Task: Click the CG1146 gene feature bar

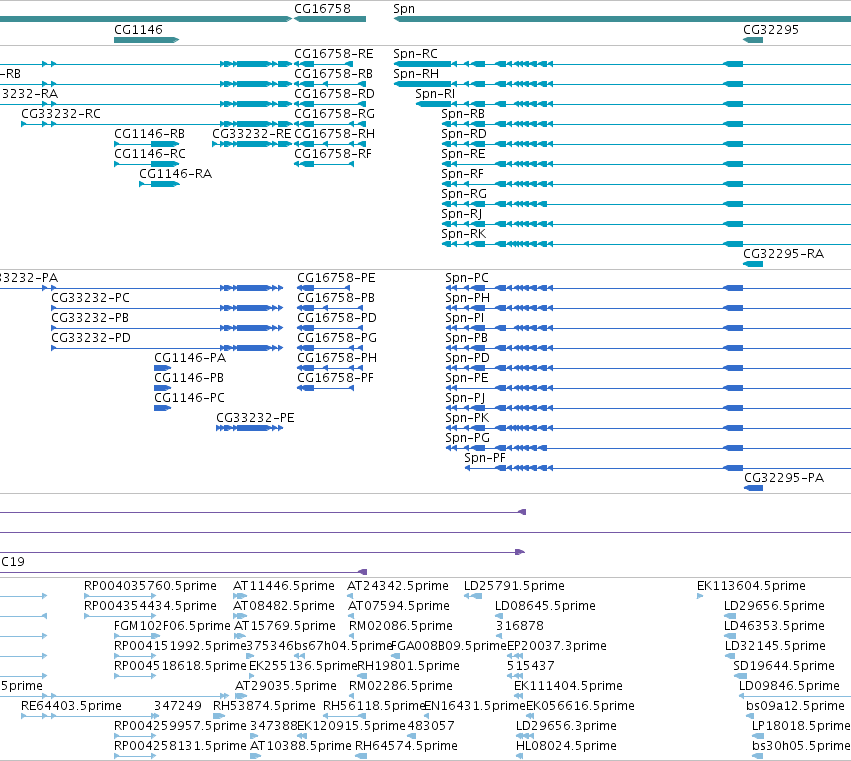Action: click(147, 40)
